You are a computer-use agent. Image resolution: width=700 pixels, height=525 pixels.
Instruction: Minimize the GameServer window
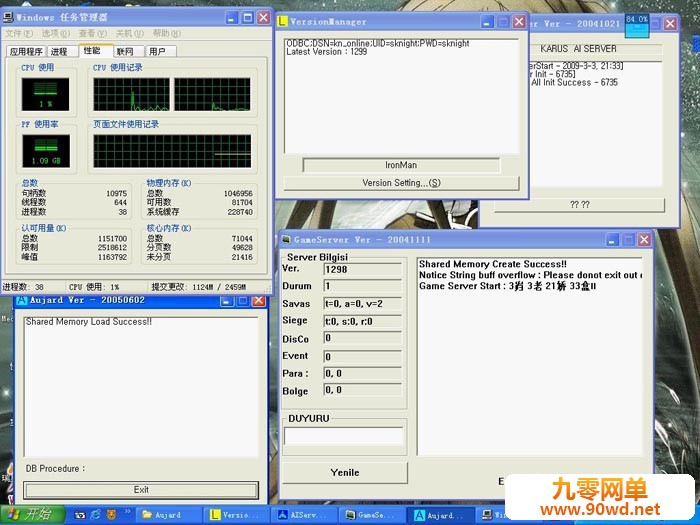pyautogui.click(x=612, y=240)
